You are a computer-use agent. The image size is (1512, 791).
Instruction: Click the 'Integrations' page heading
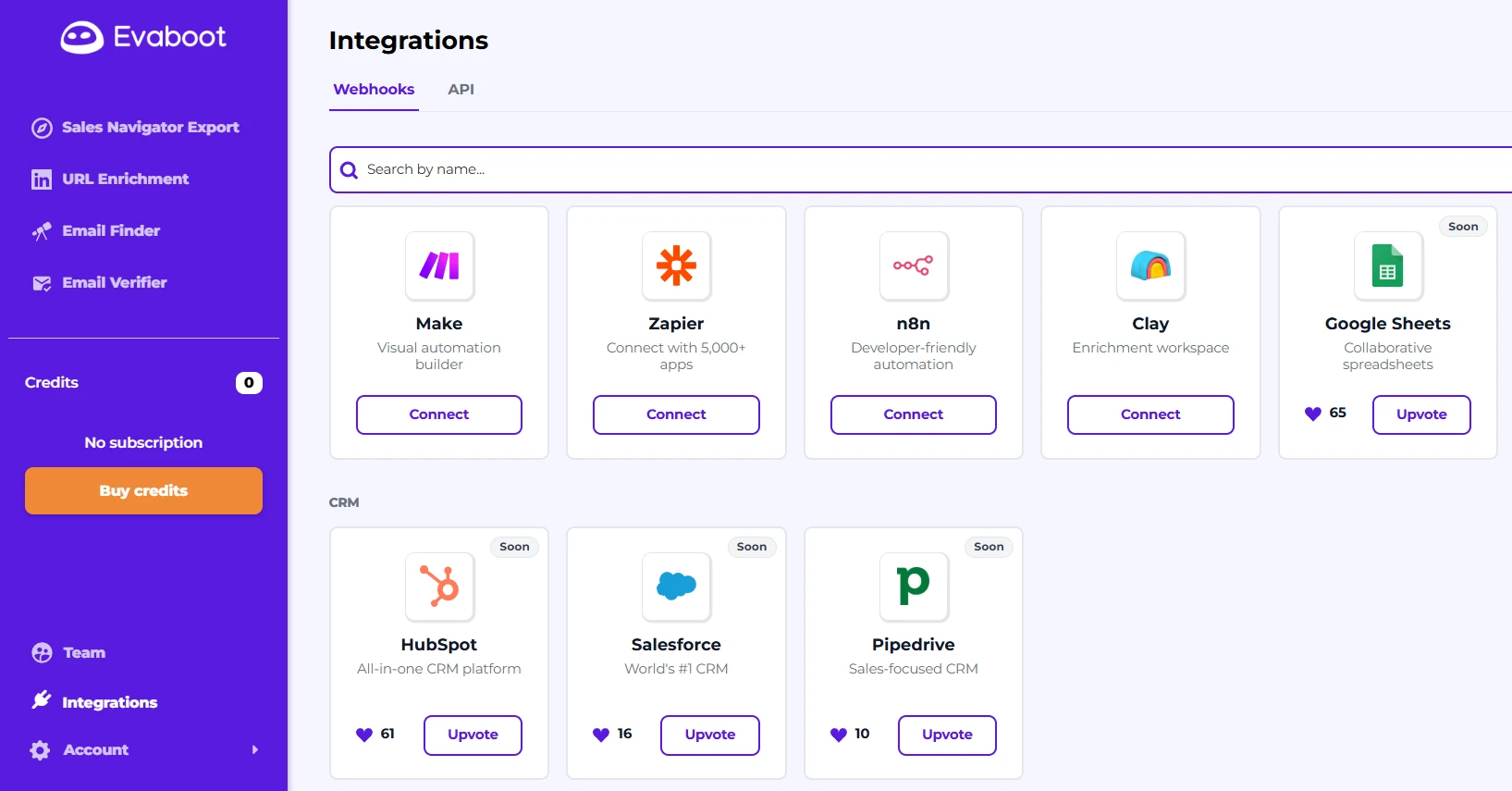pos(409,41)
